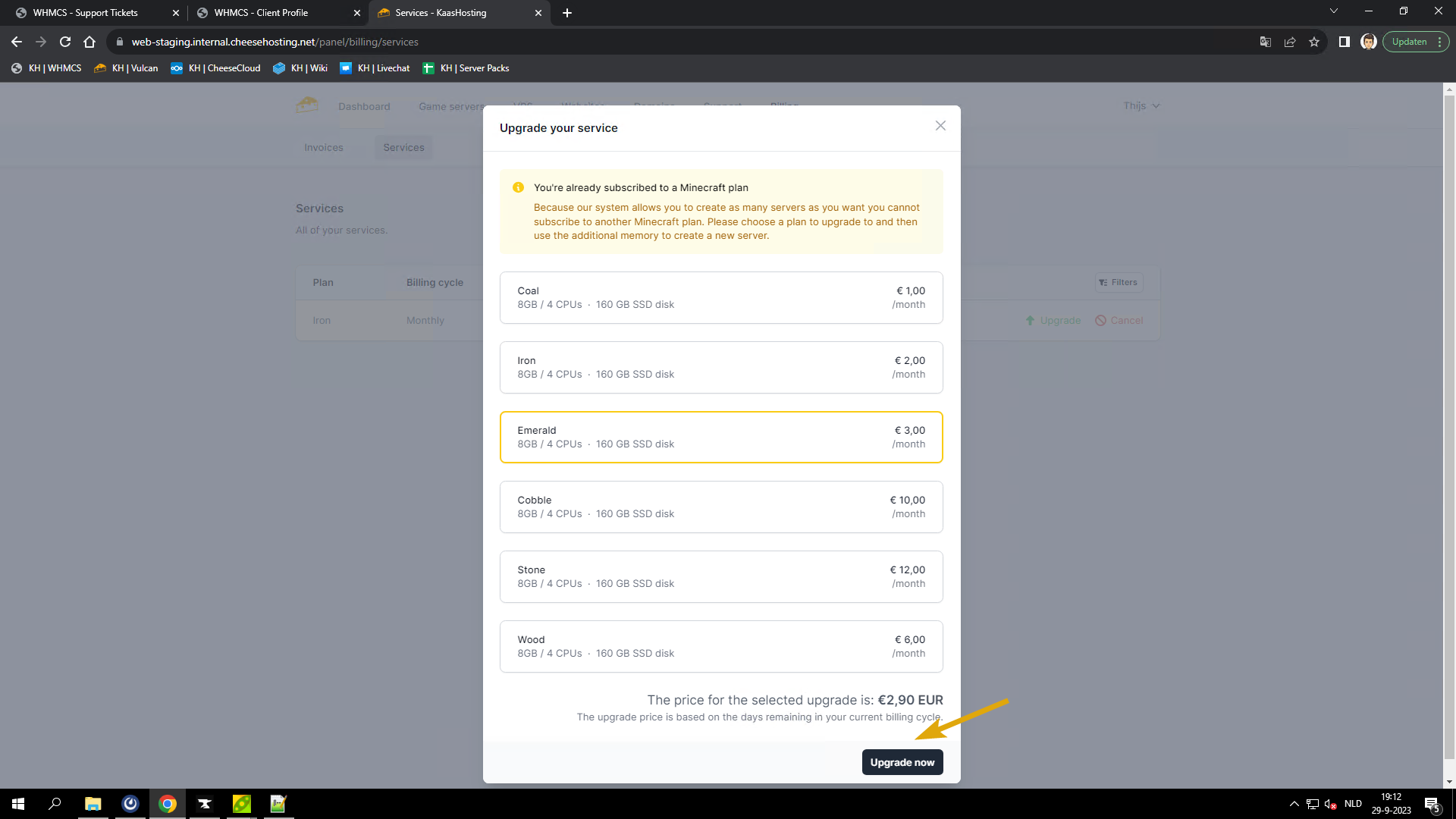Choose the Wood plan card
The height and width of the screenshot is (819, 1456).
point(720,646)
